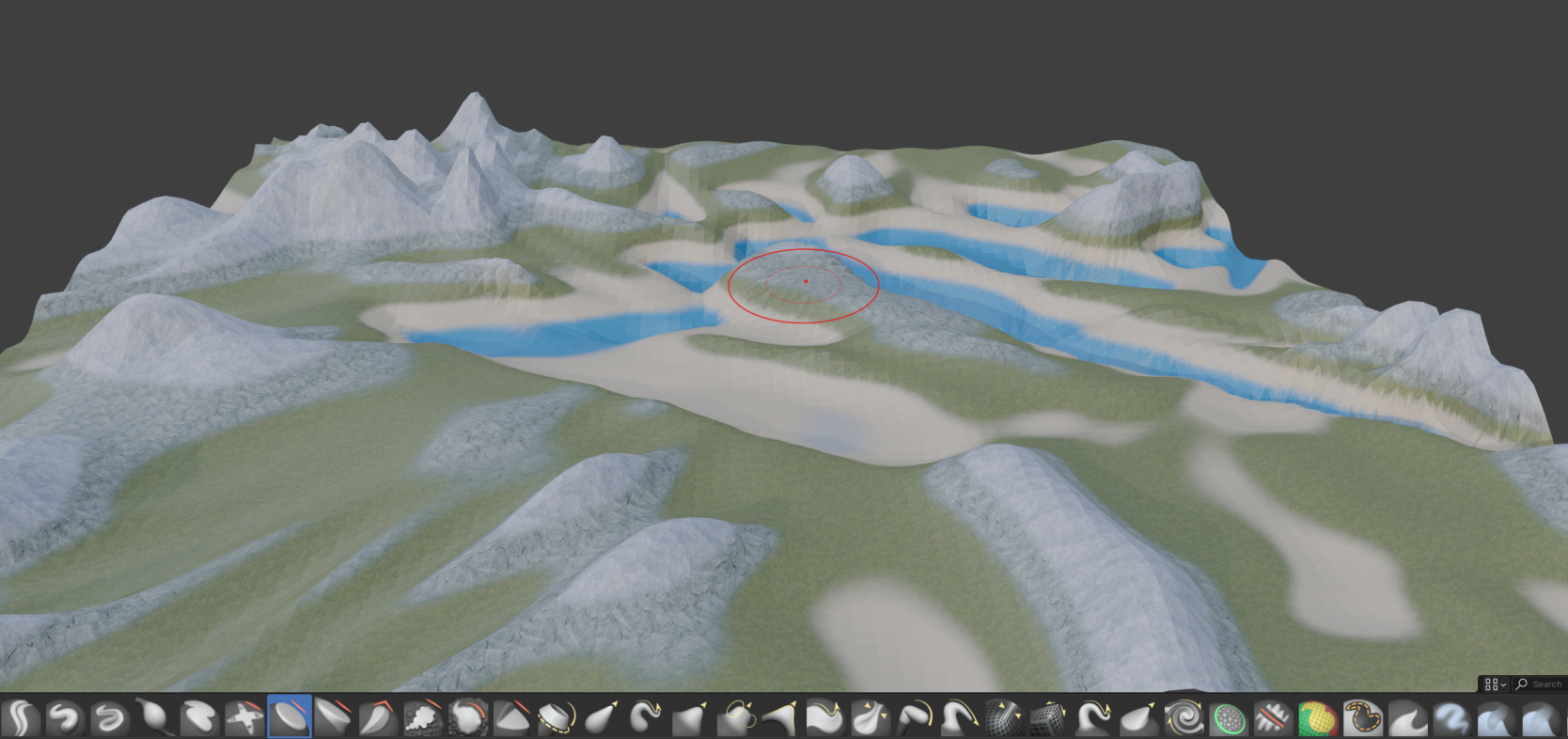Select the rough crater-textured brush icon
The image size is (1568, 739).
point(467,717)
